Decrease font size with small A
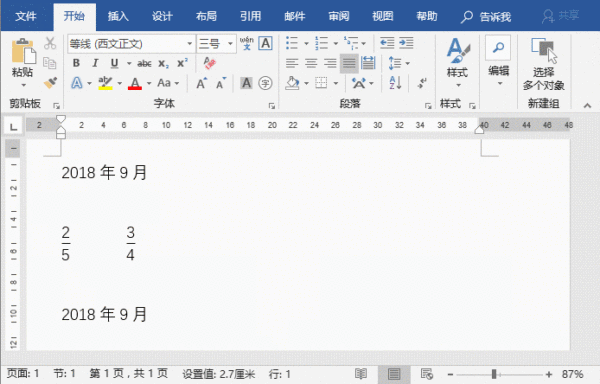 pos(221,83)
